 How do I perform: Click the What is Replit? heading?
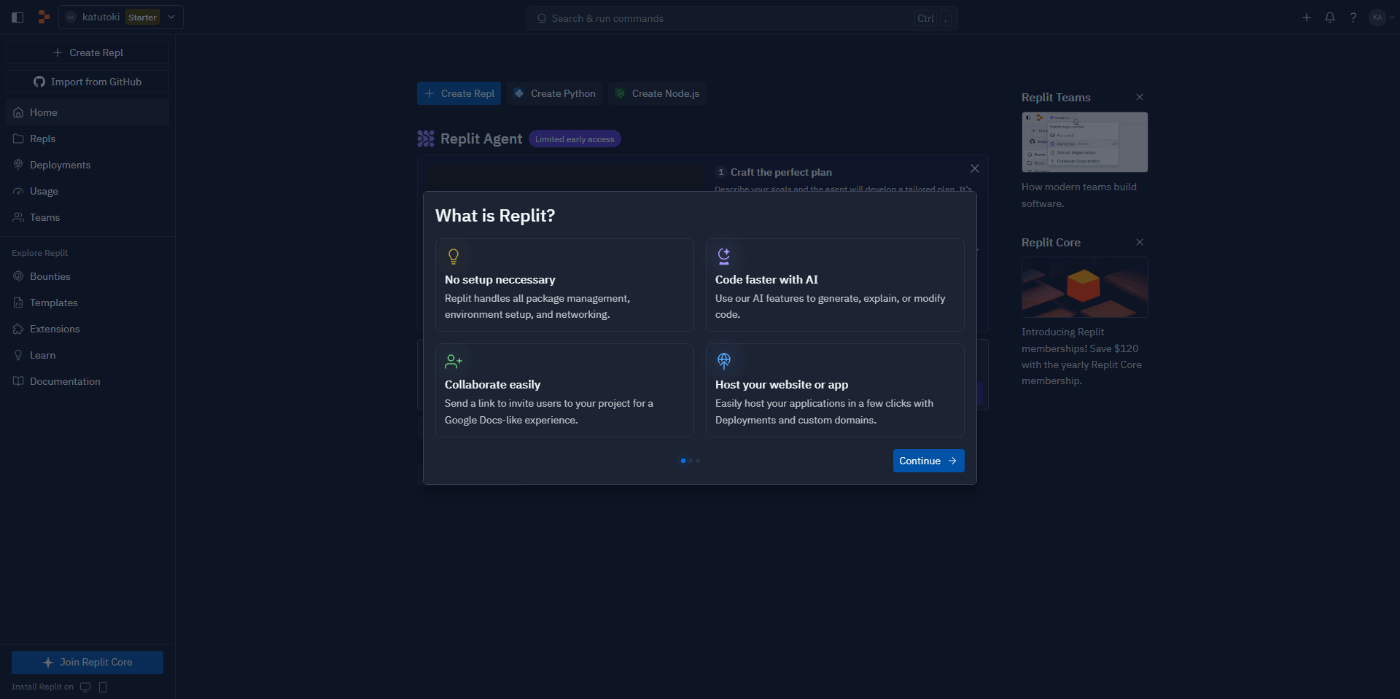tap(495, 215)
